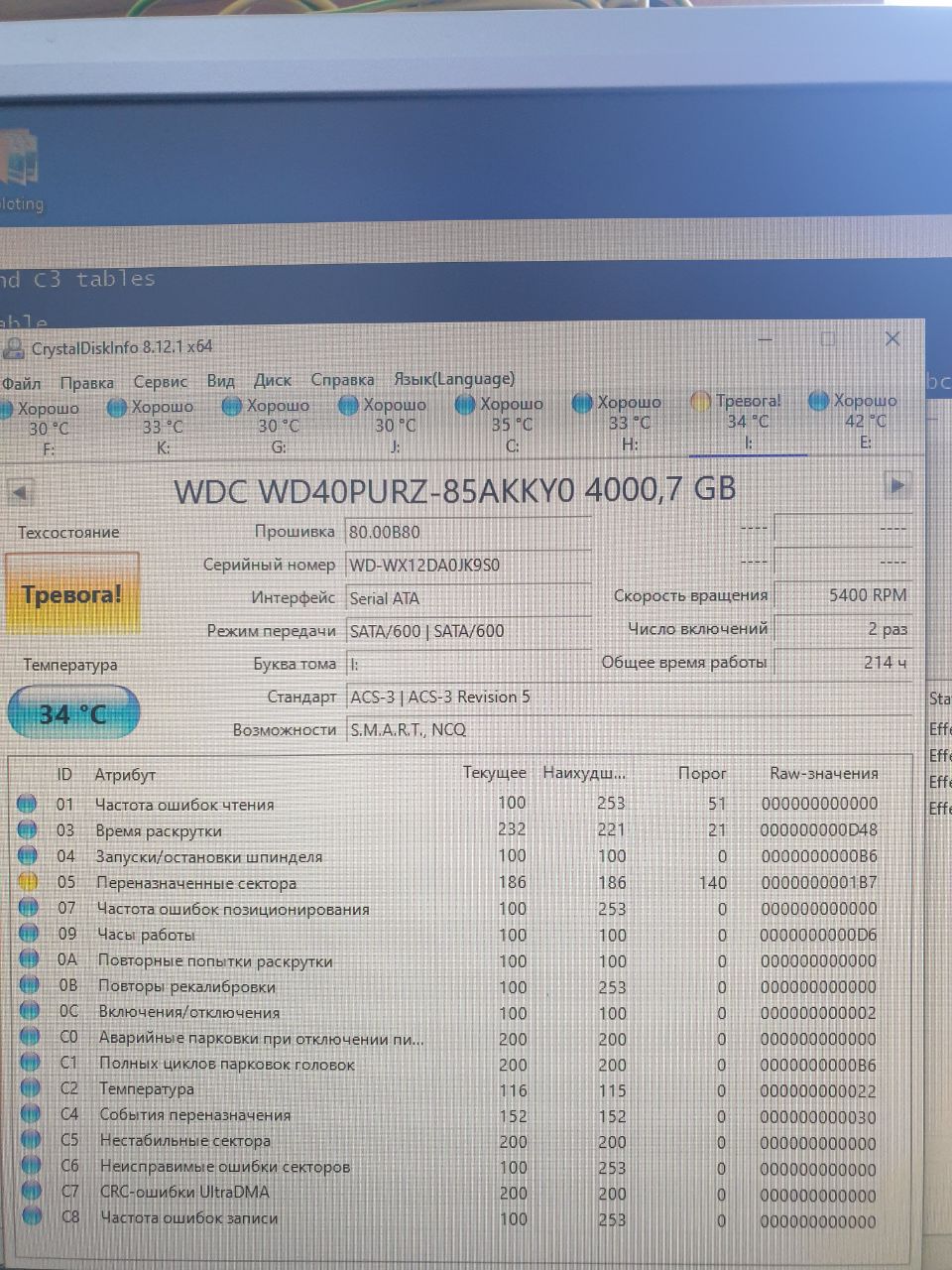Click status icon of 04 Запуски/остановки шпинделя
Screen dimensions: 952x1270
(x=27, y=855)
